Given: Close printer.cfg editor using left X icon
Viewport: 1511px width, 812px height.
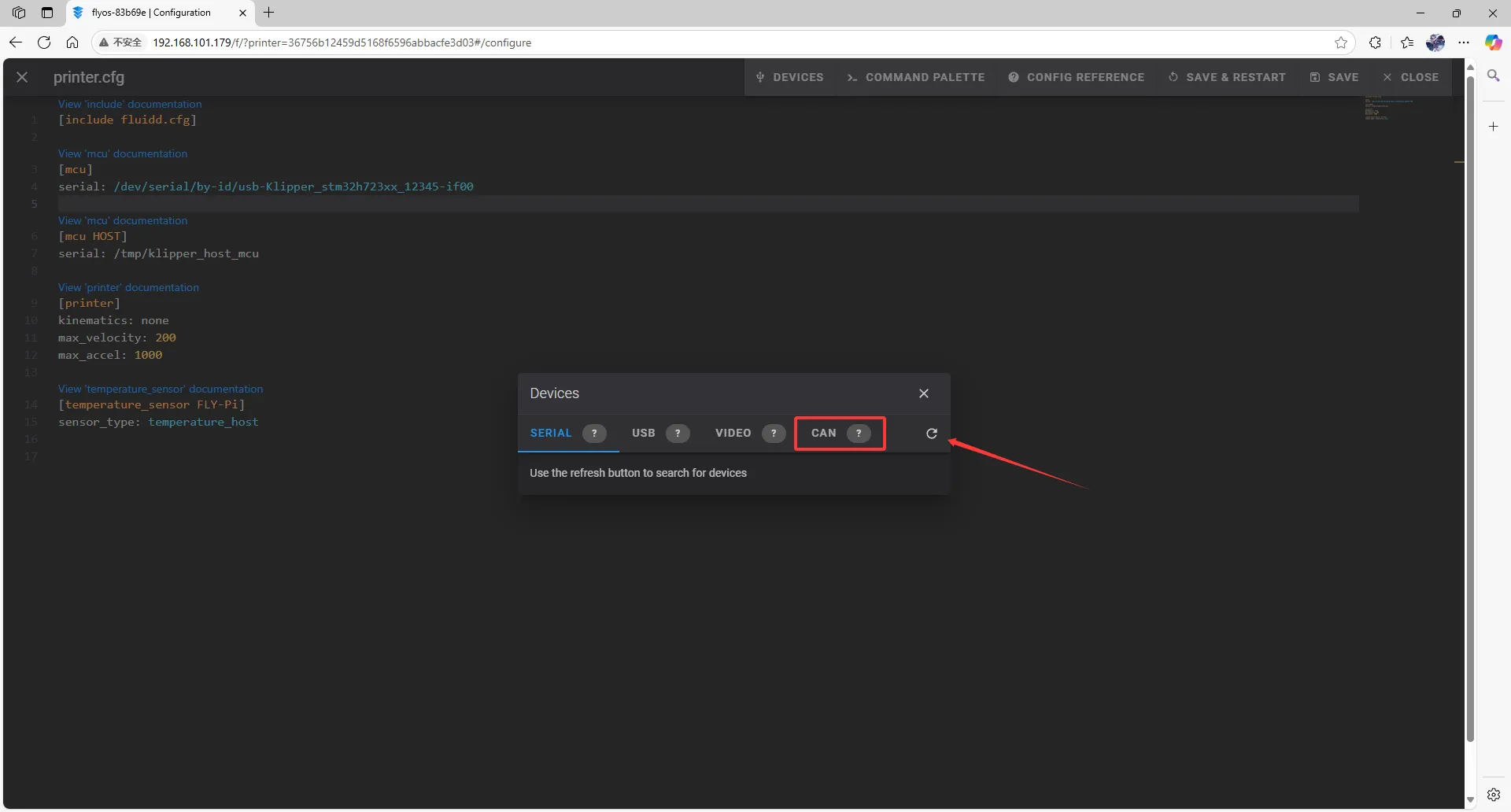Looking at the screenshot, I should 22,77.
